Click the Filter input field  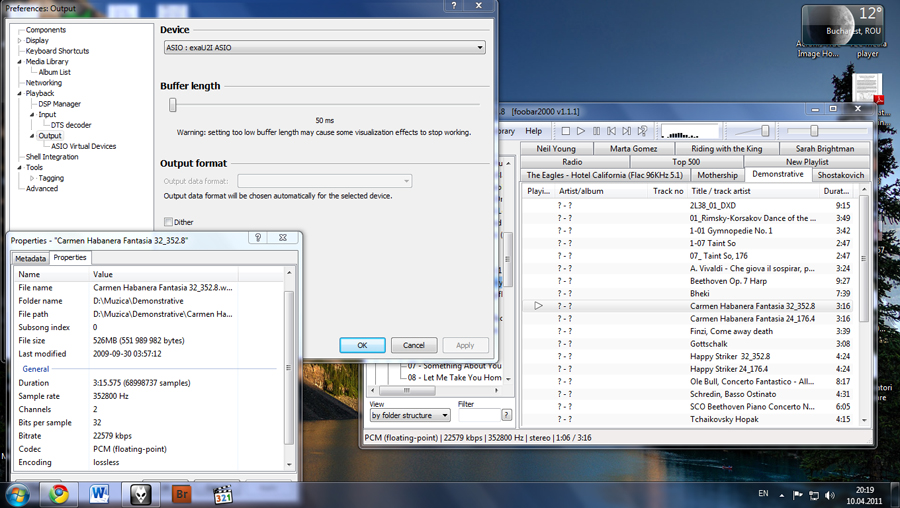pyautogui.click(x=479, y=415)
